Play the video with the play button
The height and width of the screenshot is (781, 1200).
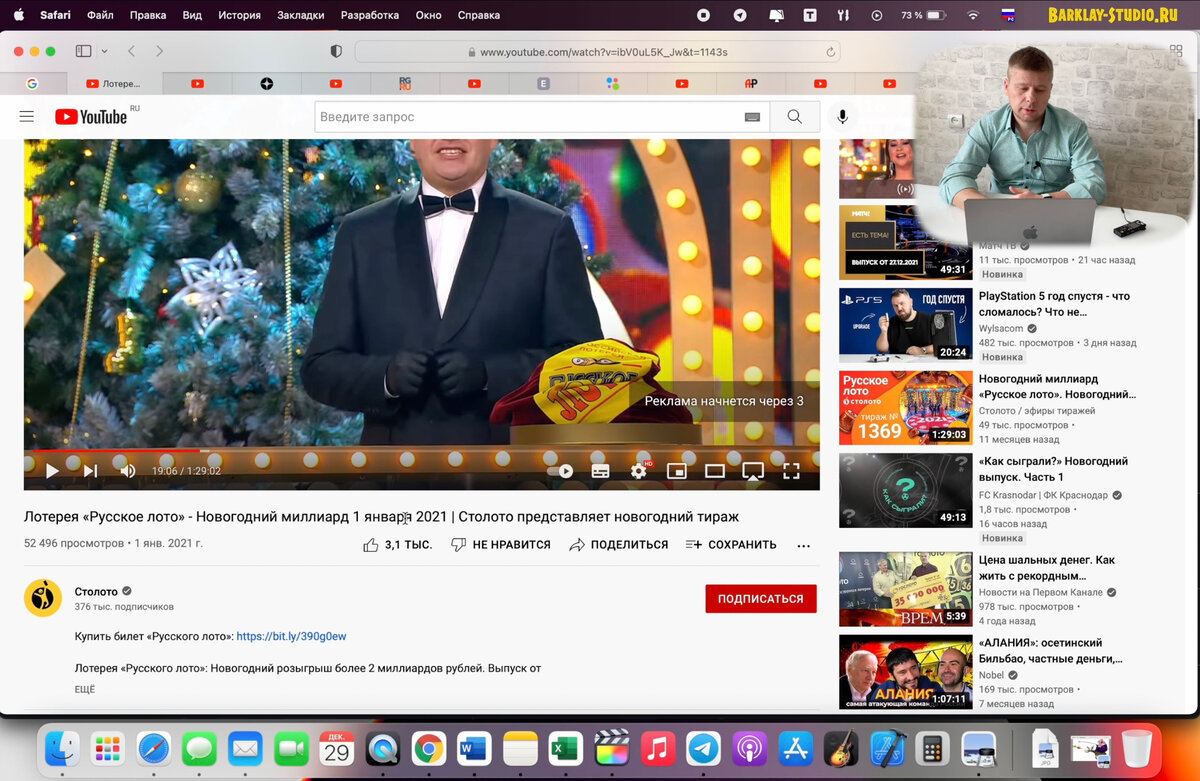point(52,471)
